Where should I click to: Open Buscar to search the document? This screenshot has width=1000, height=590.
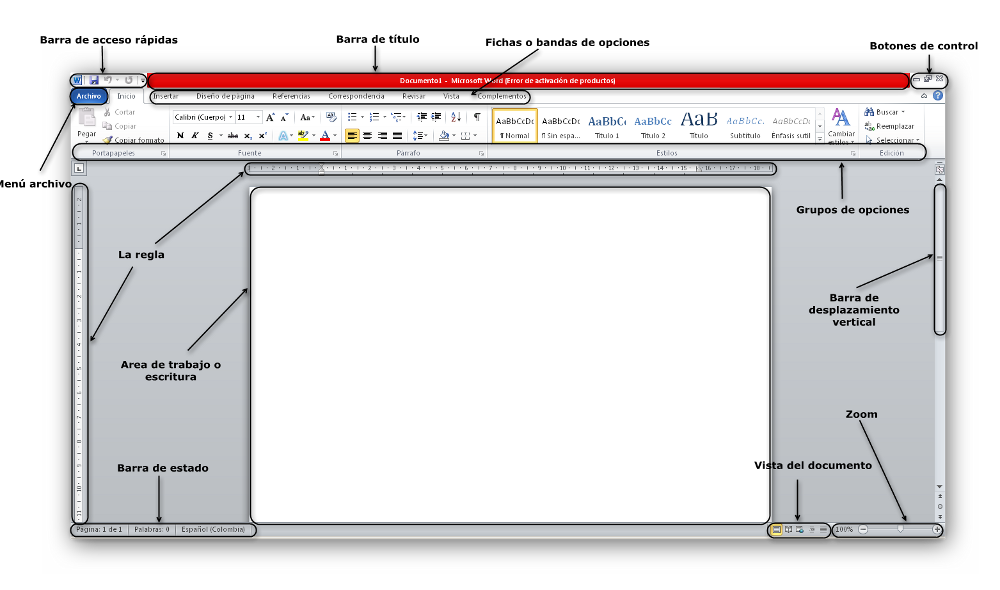tap(869, 112)
